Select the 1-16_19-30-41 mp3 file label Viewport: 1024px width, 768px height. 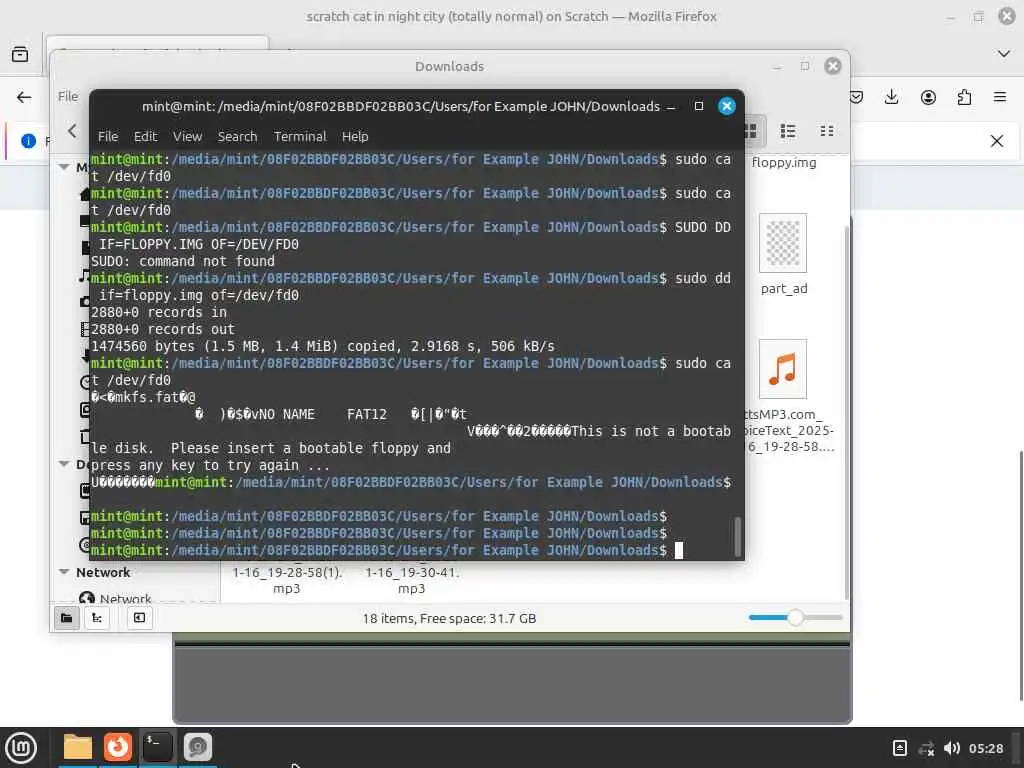point(411,580)
